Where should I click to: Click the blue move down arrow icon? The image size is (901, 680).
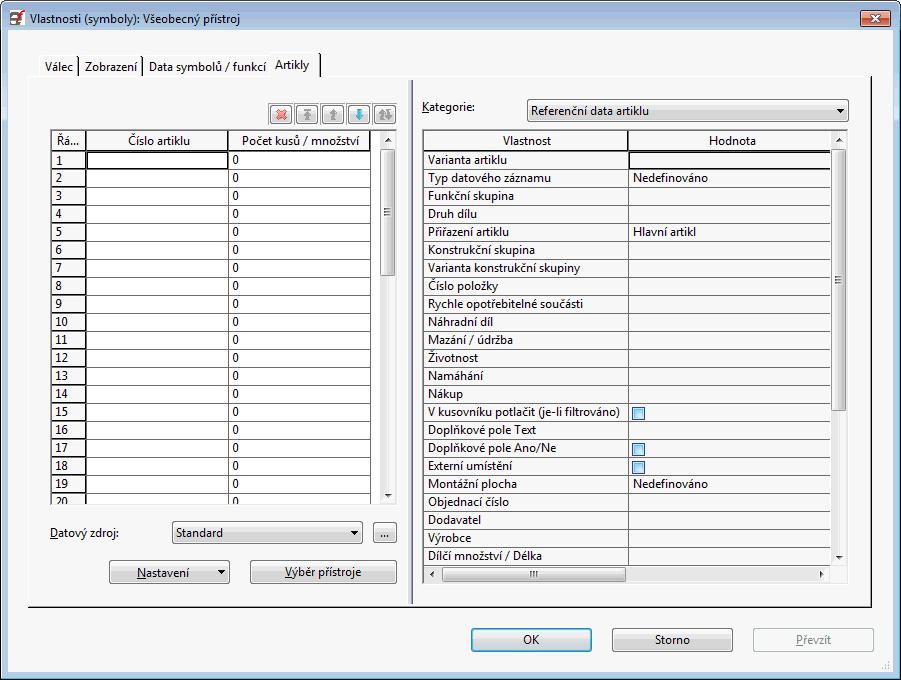pos(359,114)
